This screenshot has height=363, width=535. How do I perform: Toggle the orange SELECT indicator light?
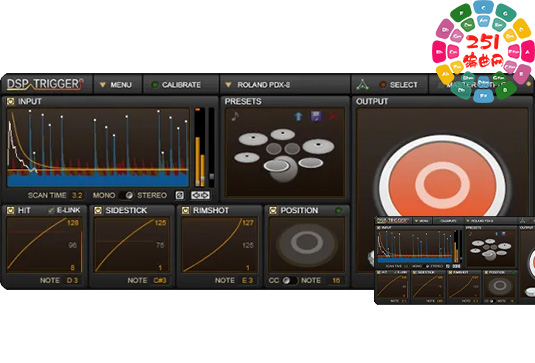tap(383, 84)
